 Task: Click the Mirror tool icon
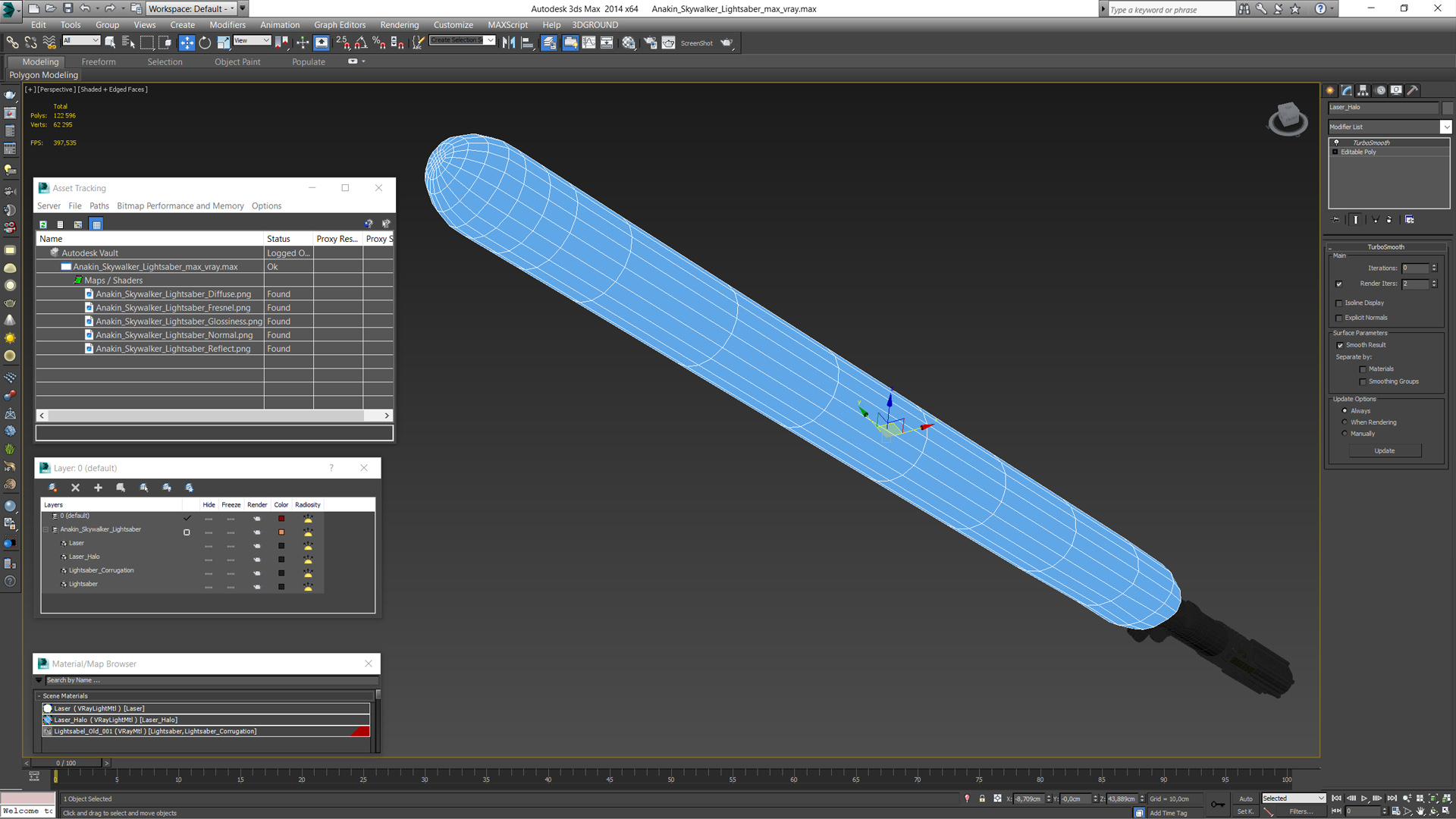point(509,43)
